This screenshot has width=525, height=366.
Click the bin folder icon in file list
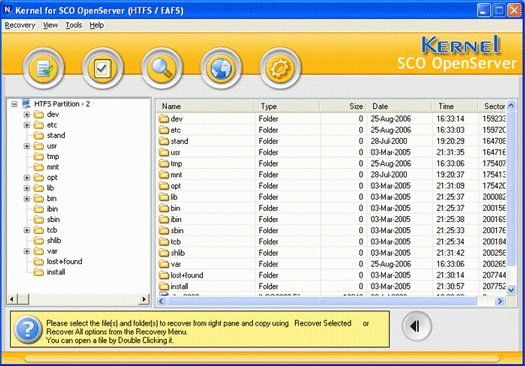(164, 208)
